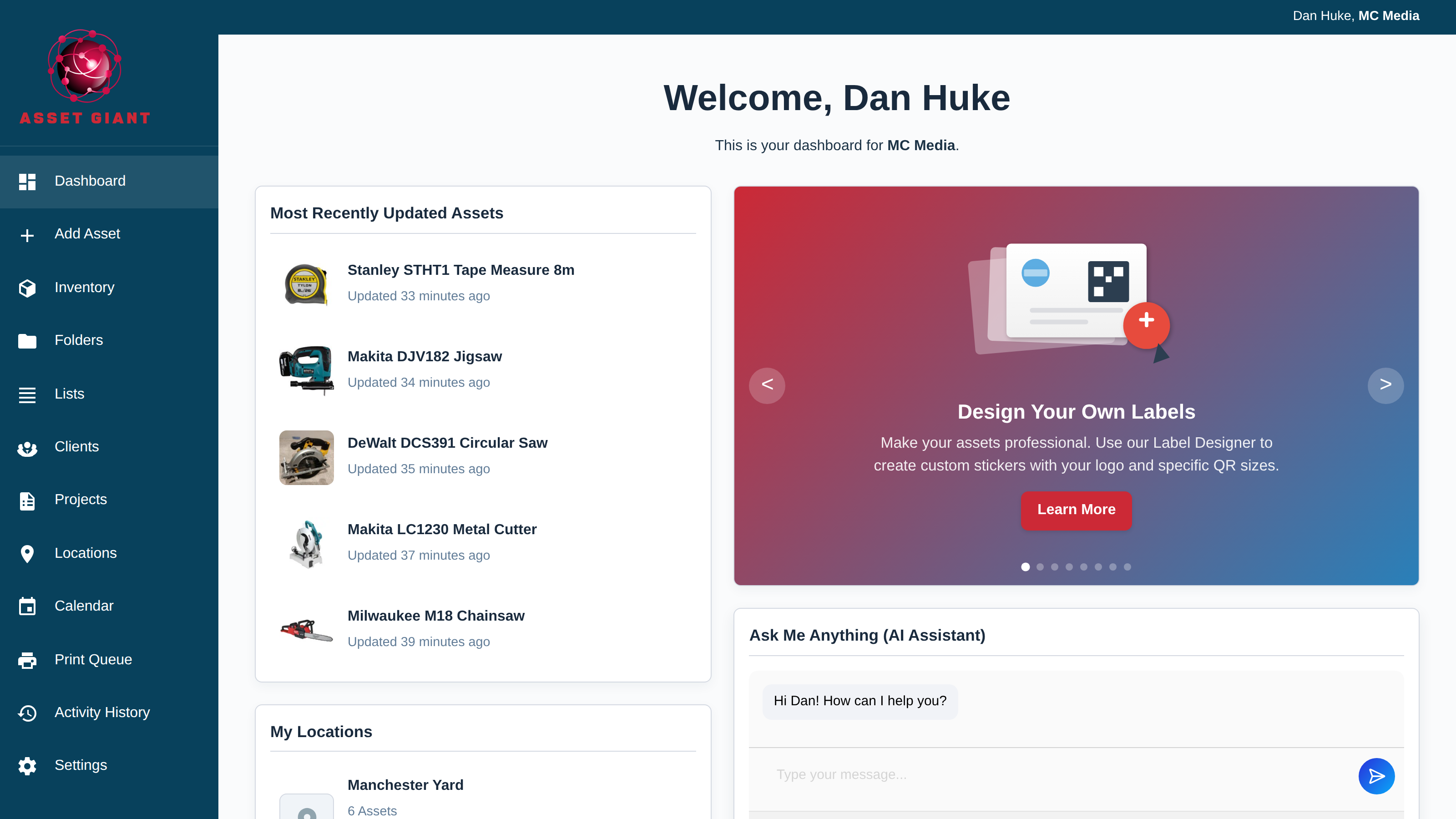Click the Learn More button
Screen dimensions: 1456x819
tap(1076, 510)
